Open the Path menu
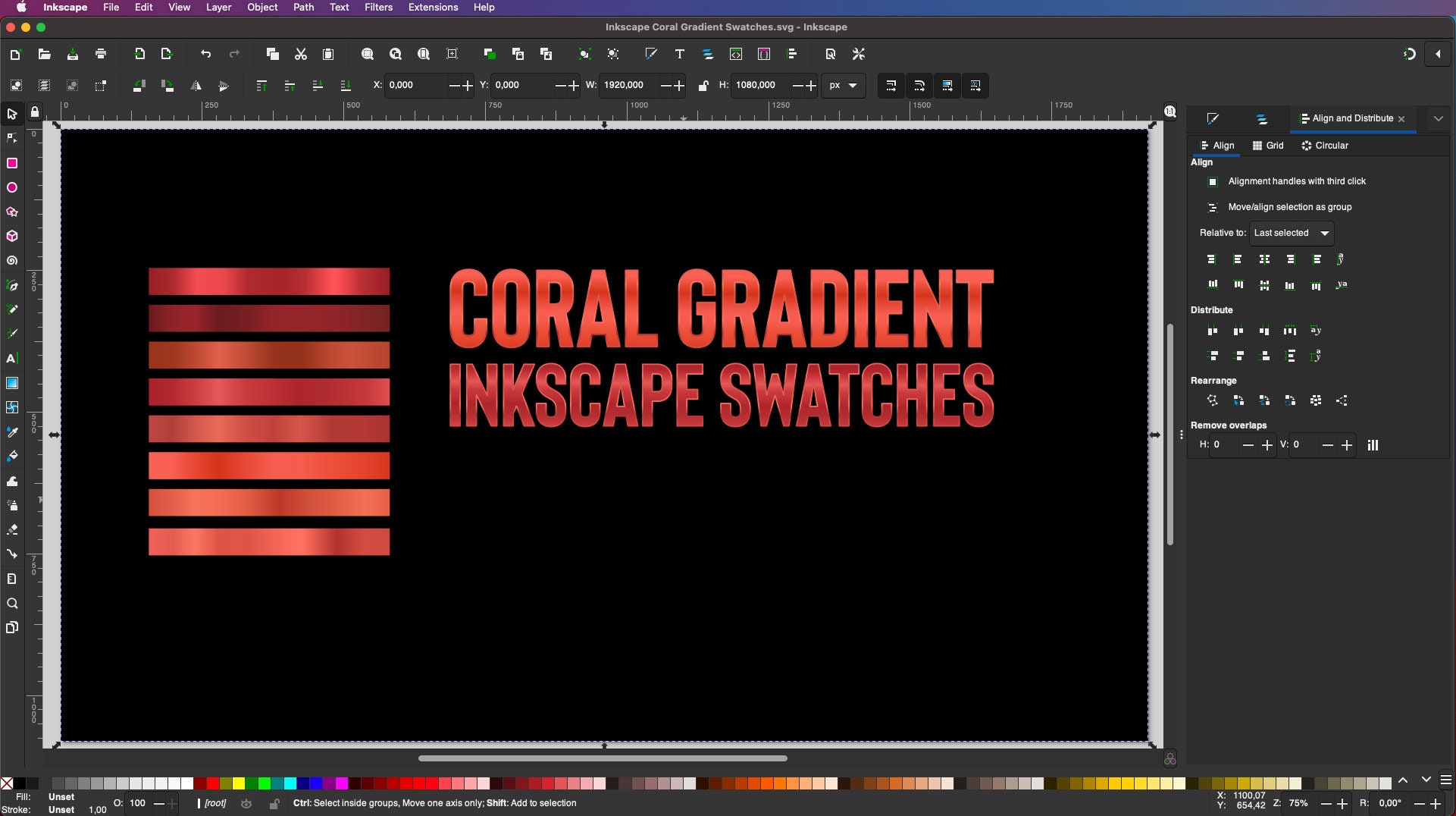1456x816 pixels. [303, 8]
